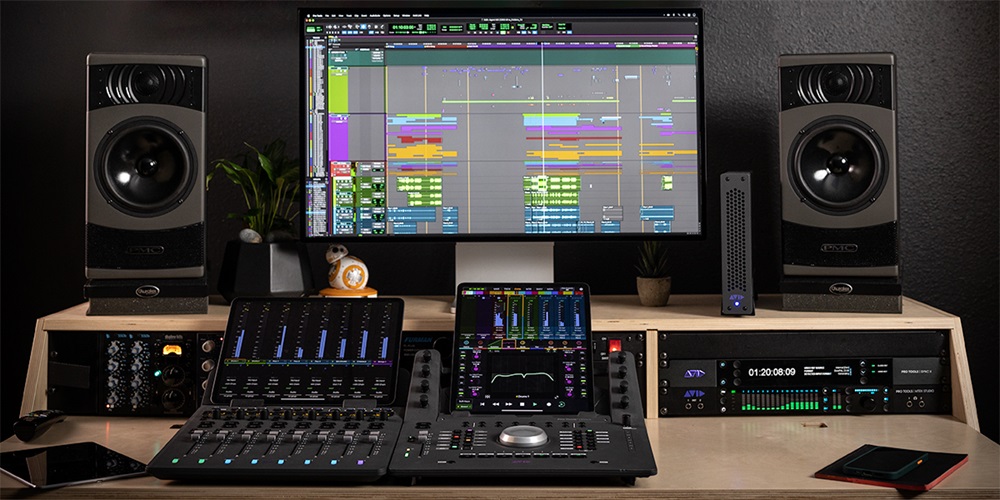Open the File menu in Pro Tools

[326, 15]
